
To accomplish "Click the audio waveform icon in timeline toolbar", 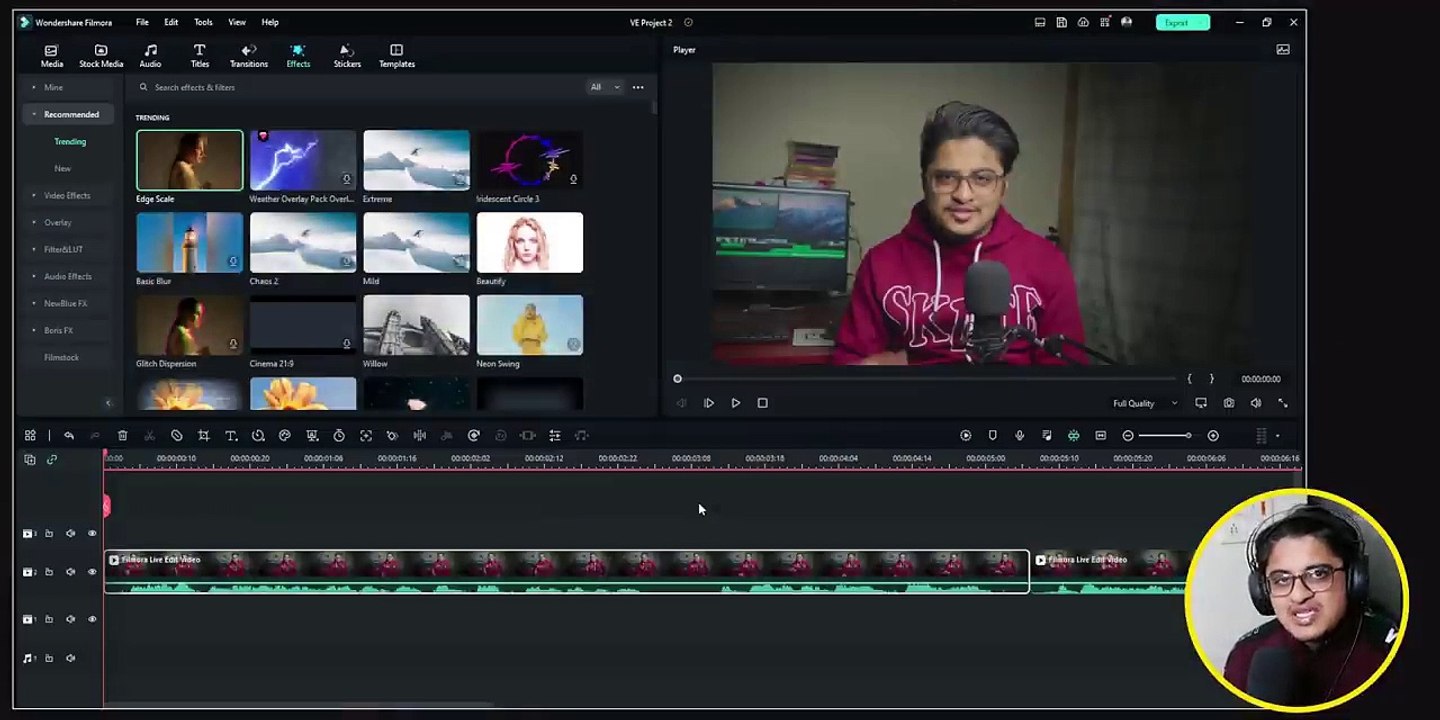I will [x=420, y=436].
